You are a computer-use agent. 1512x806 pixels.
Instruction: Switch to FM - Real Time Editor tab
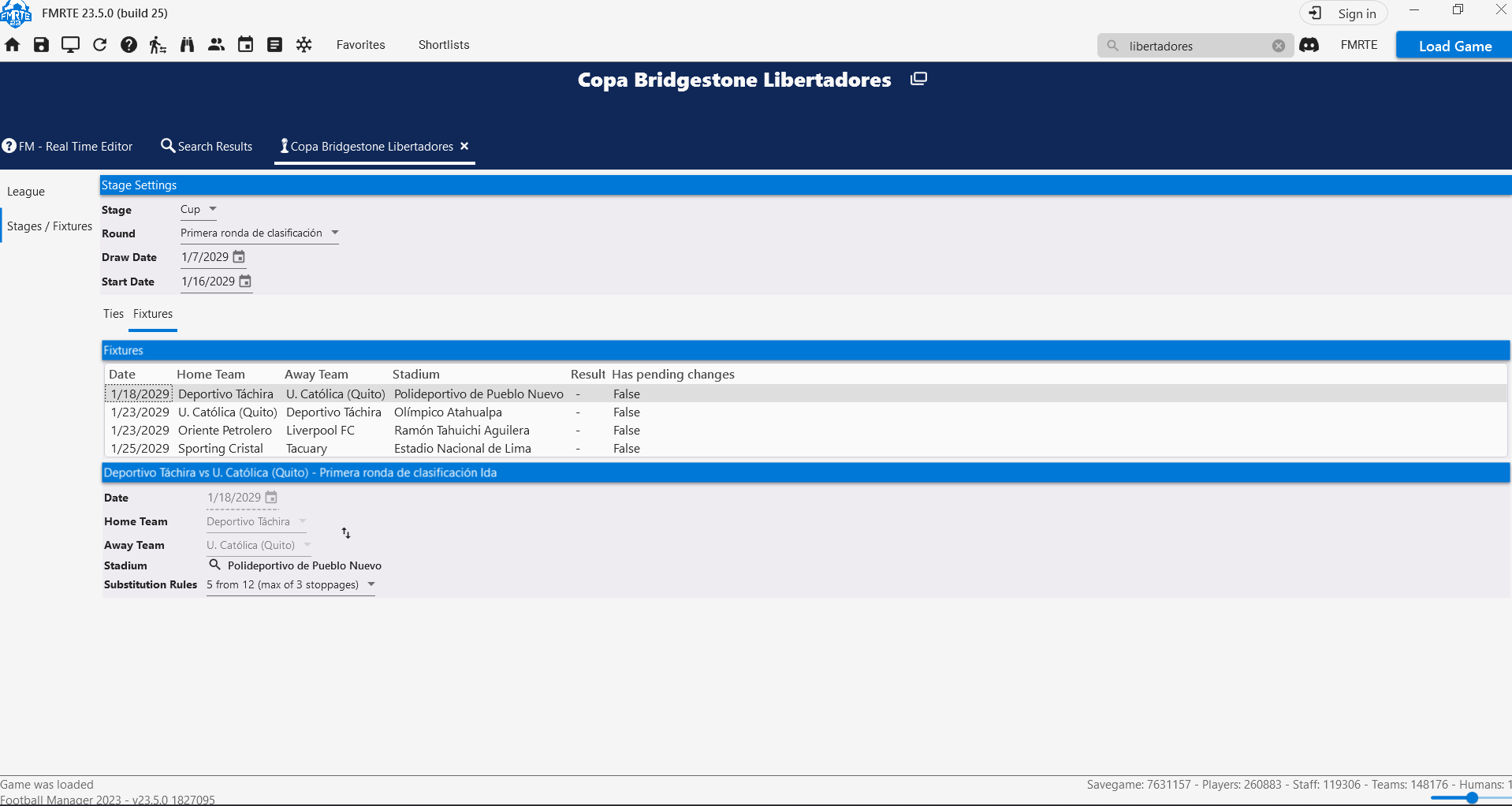[x=67, y=146]
